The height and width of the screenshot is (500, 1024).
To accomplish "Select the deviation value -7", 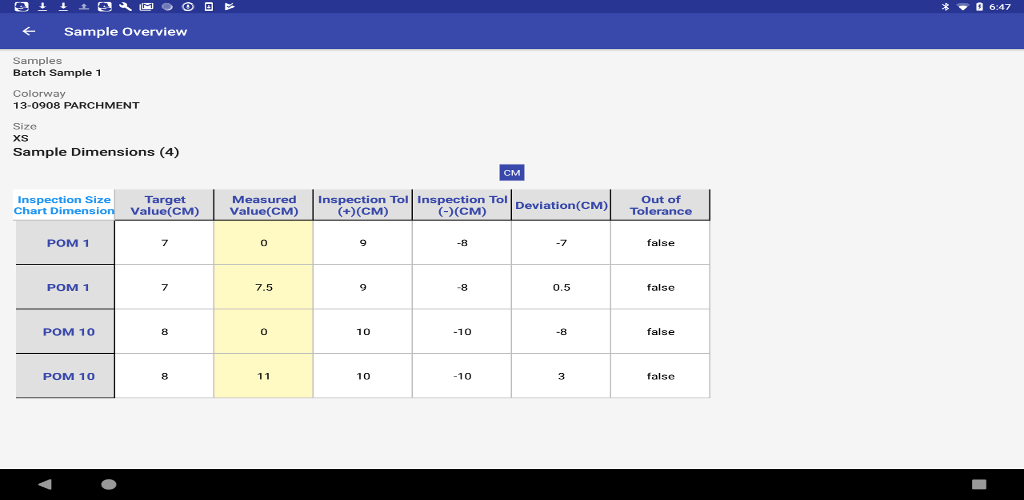I will (x=562, y=243).
